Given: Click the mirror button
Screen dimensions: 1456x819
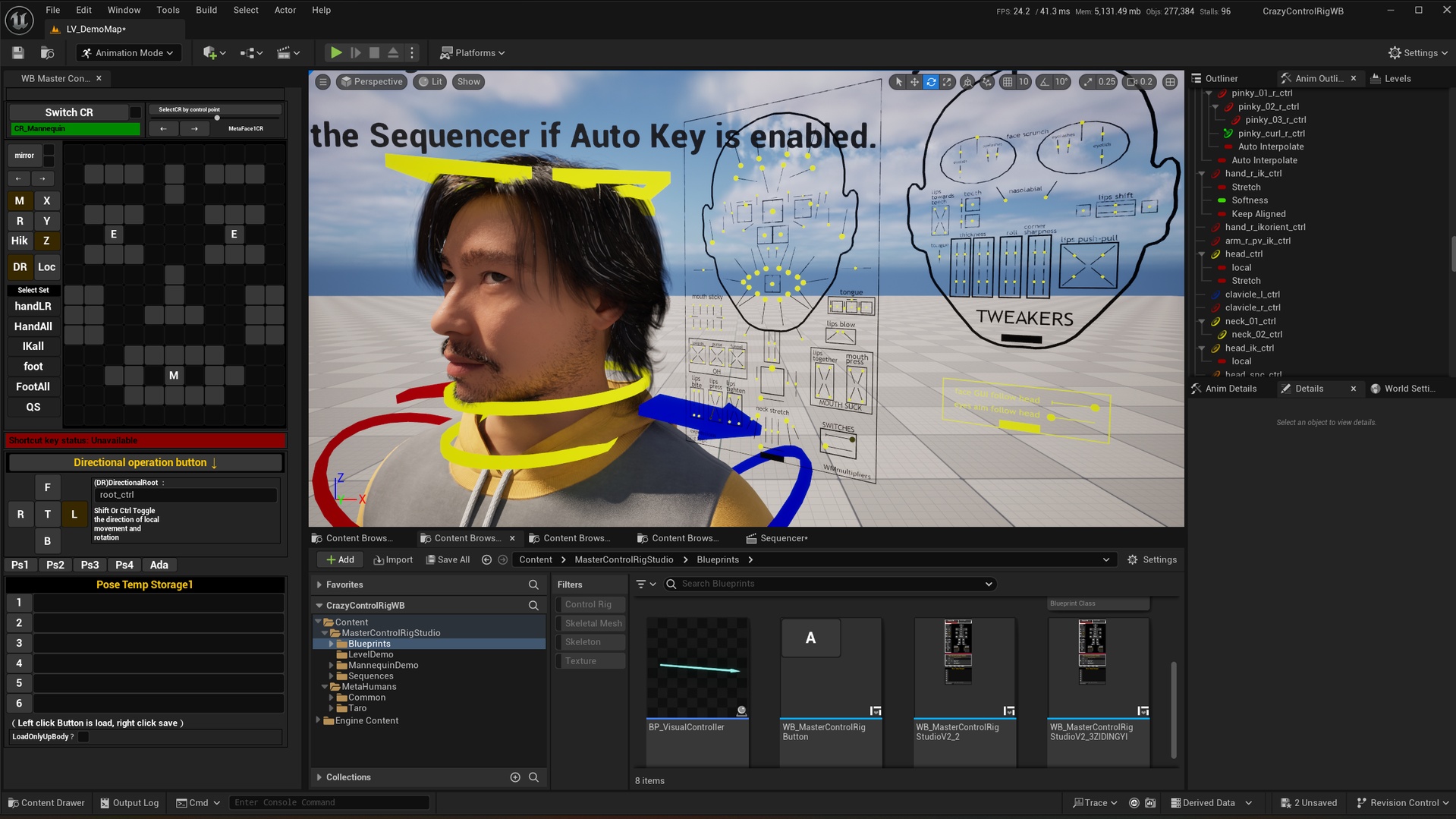Looking at the screenshot, I should 24,156.
